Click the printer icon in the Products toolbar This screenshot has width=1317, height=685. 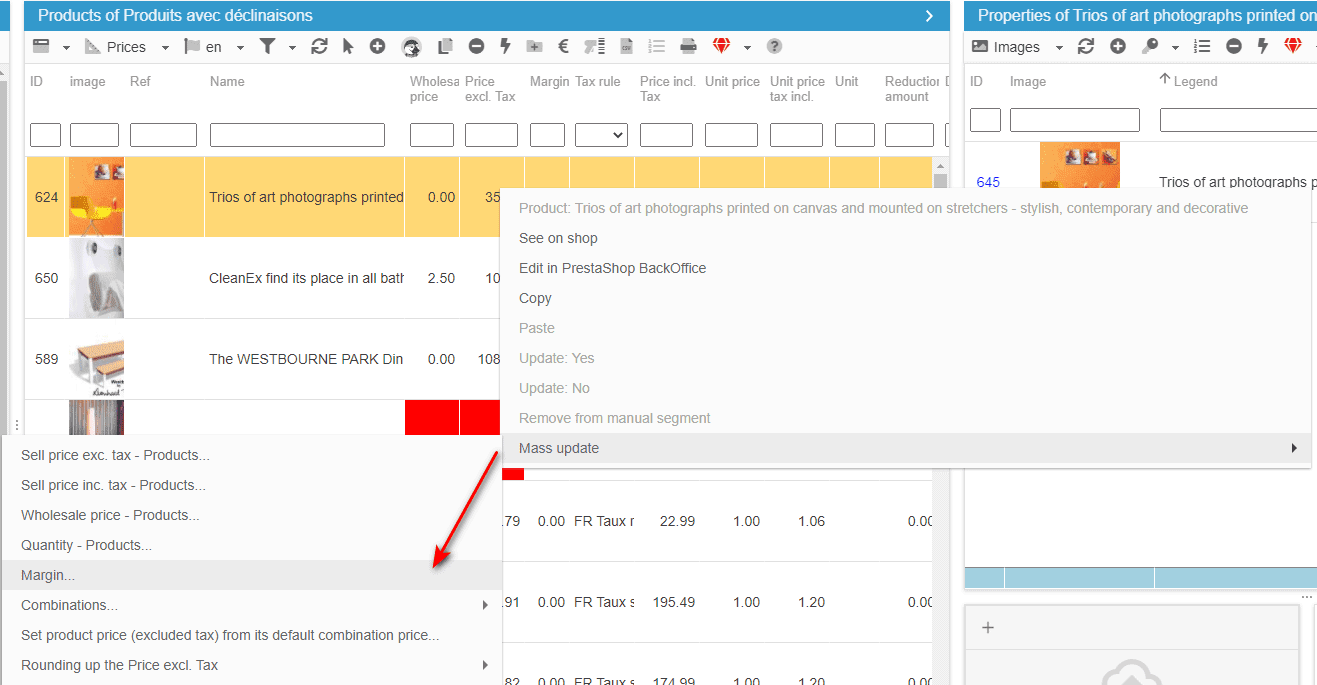click(x=688, y=47)
